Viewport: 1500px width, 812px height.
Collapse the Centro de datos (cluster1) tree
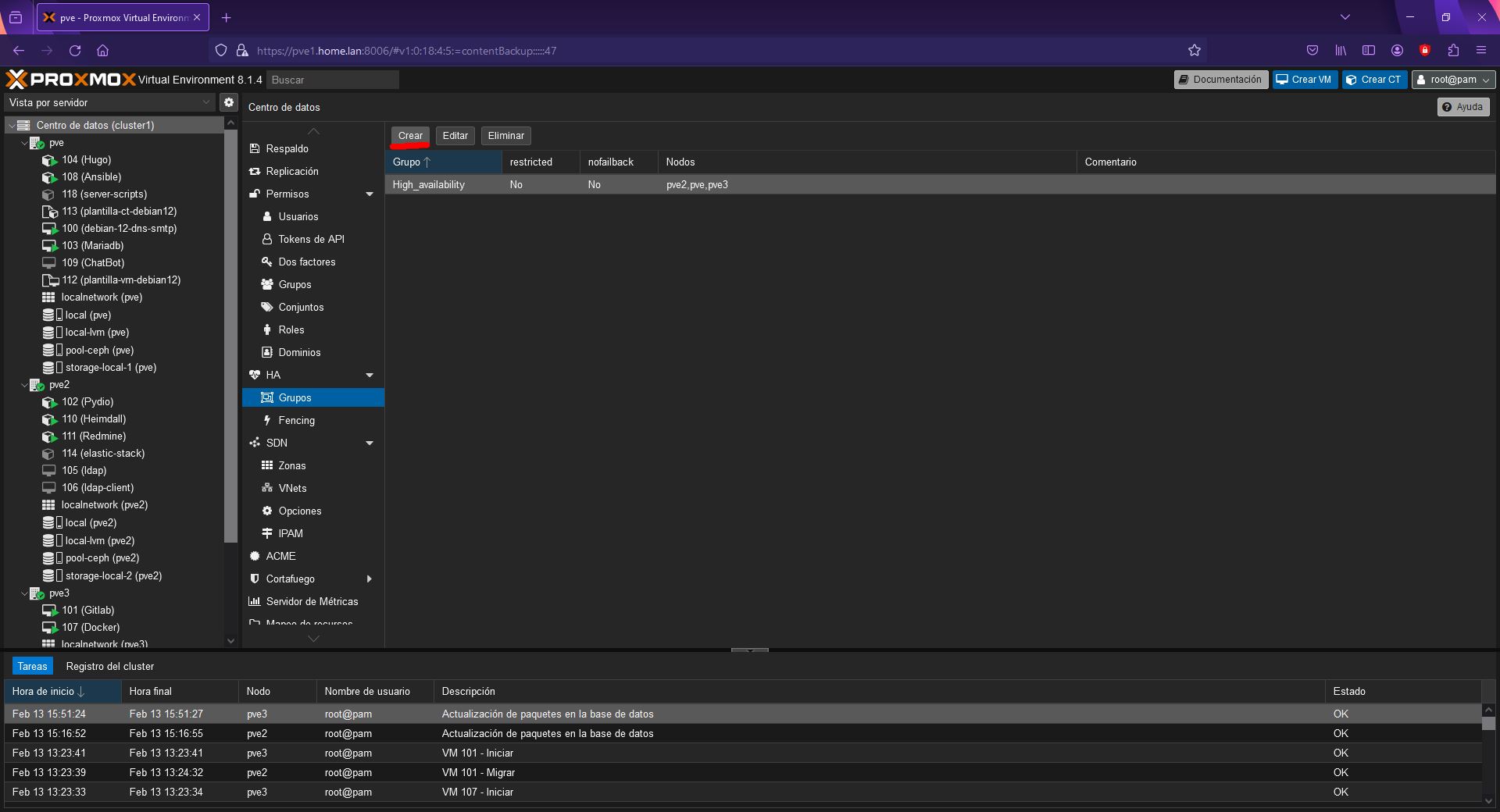[x=12, y=125]
